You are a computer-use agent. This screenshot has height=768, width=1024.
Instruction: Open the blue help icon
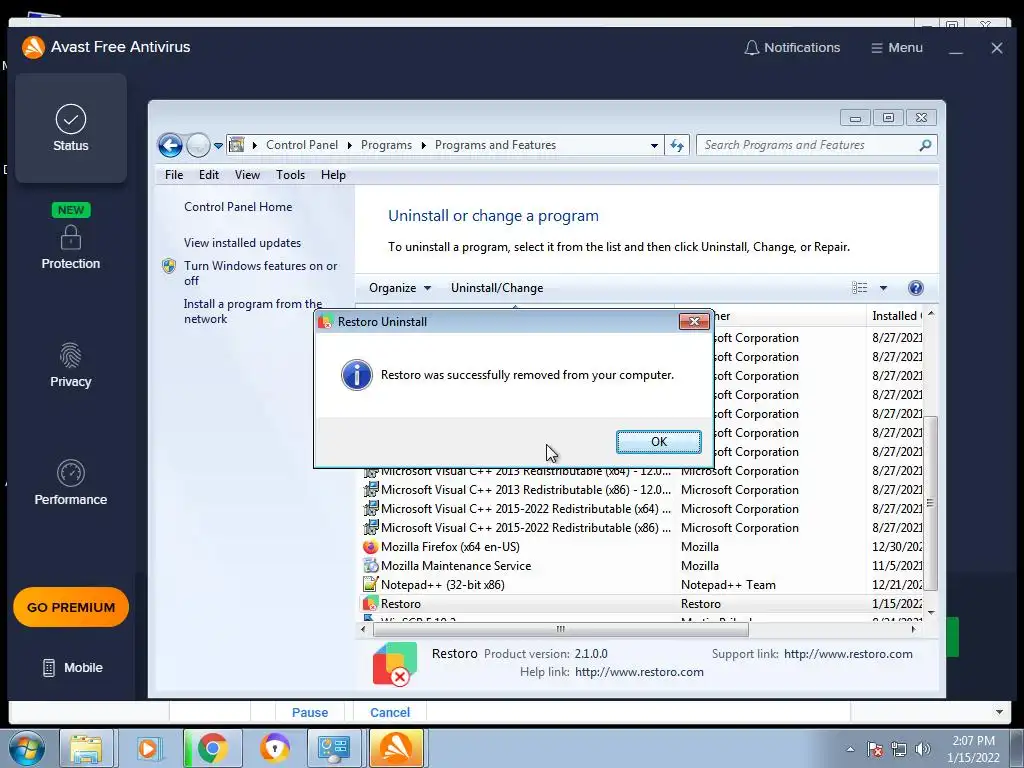coord(916,288)
